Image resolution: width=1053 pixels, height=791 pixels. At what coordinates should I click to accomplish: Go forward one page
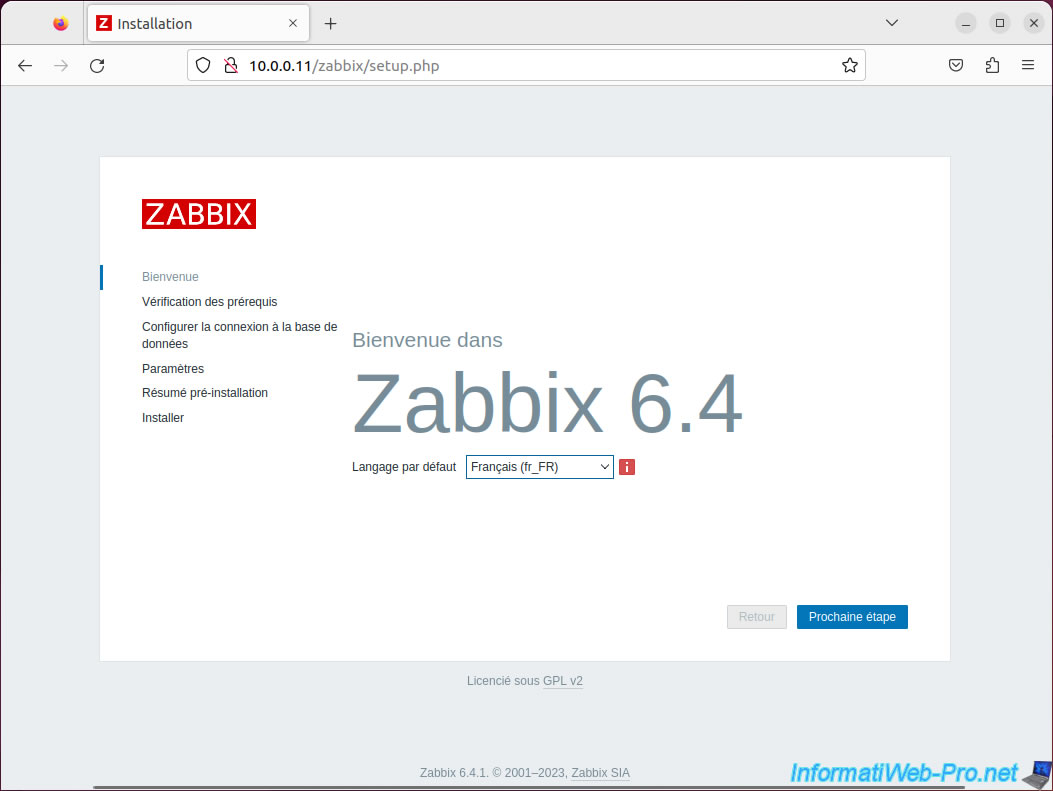[61, 66]
